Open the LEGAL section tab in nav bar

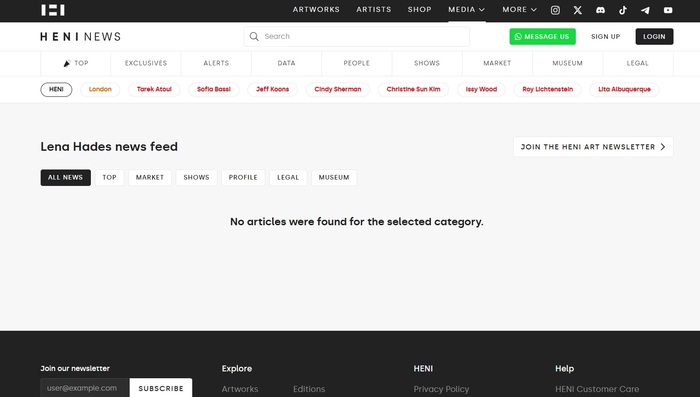638,63
